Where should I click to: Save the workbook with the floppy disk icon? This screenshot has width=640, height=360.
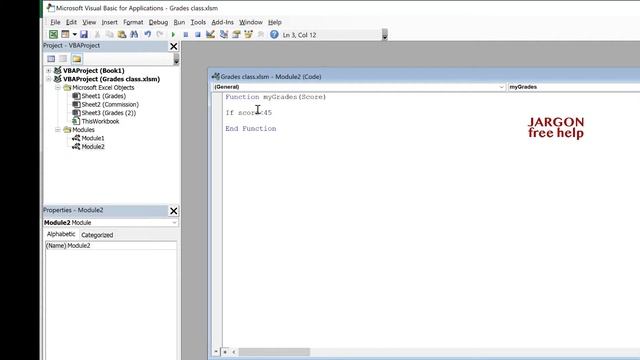(84, 35)
